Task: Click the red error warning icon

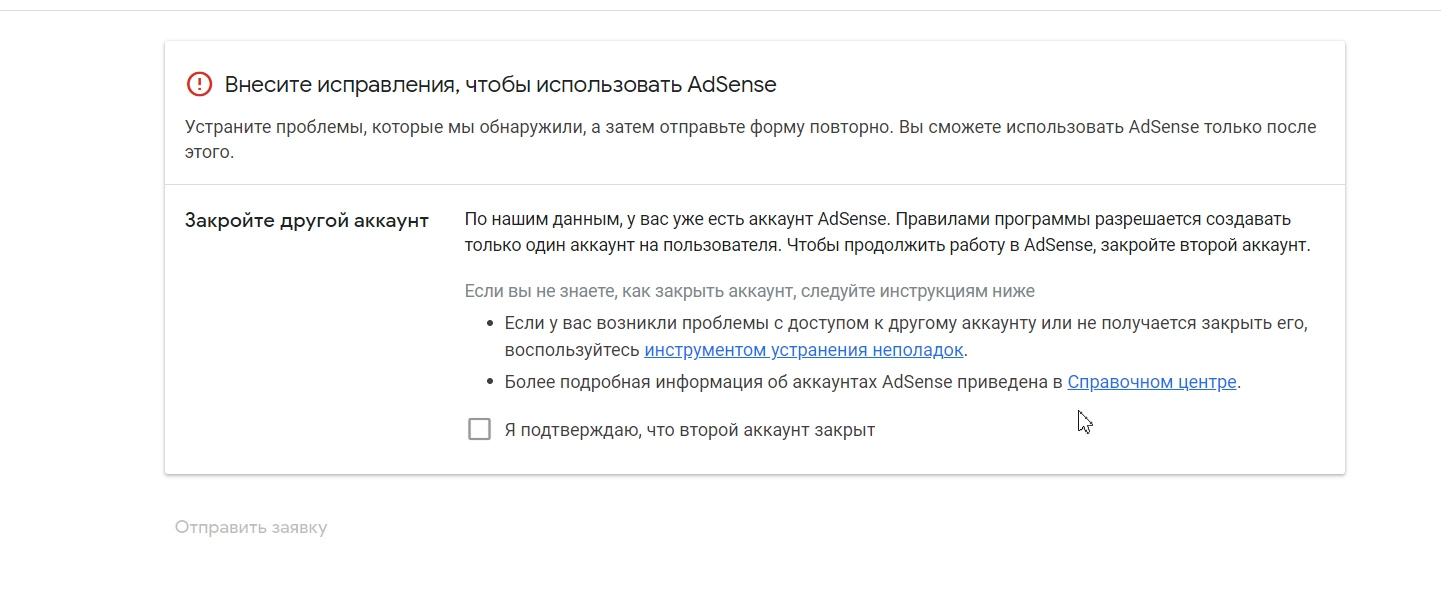Action: [x=200, y=84]
